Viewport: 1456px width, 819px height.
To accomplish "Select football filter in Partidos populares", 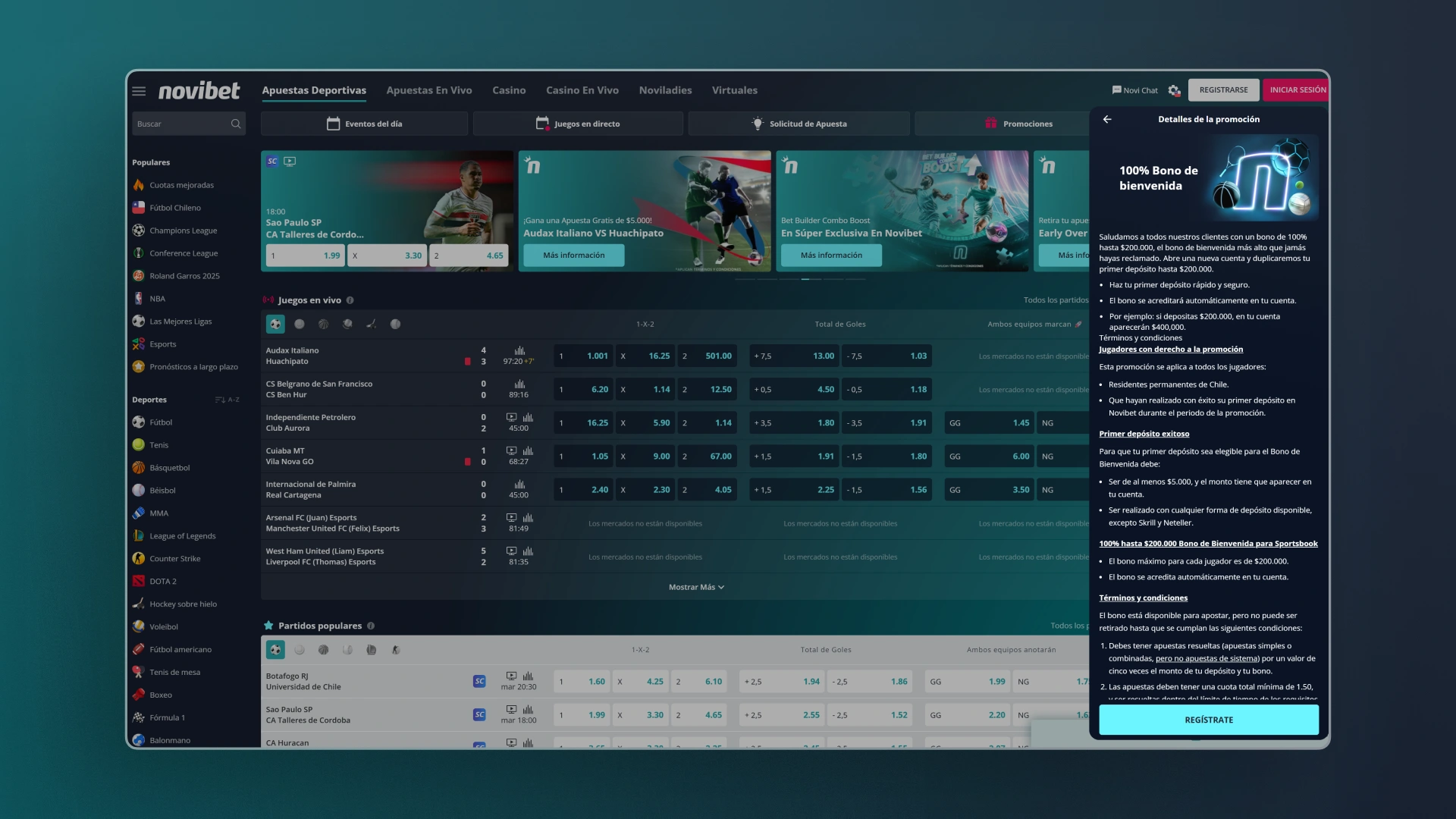I will click(275, 650).
